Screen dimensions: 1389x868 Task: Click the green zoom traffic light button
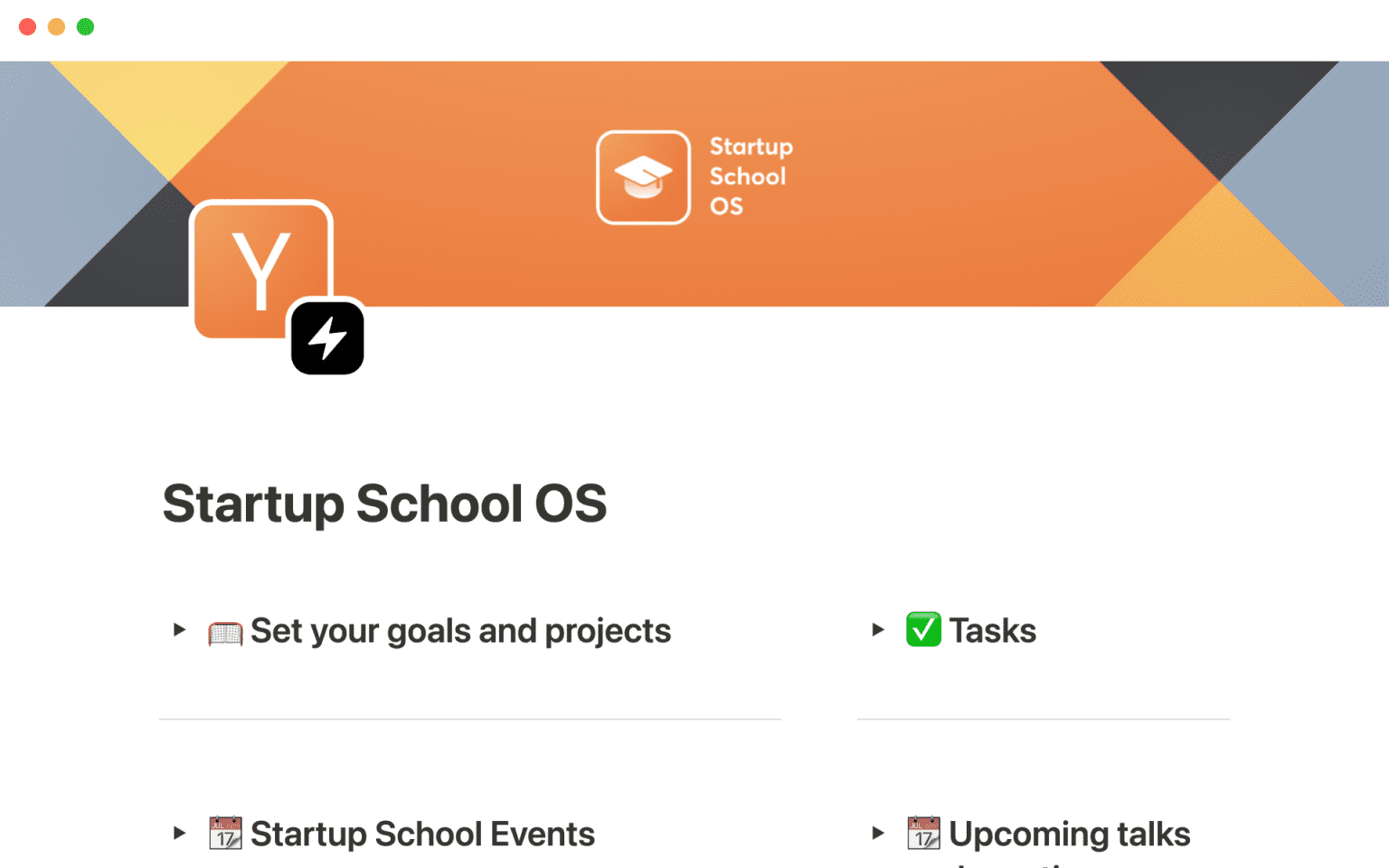85,26
